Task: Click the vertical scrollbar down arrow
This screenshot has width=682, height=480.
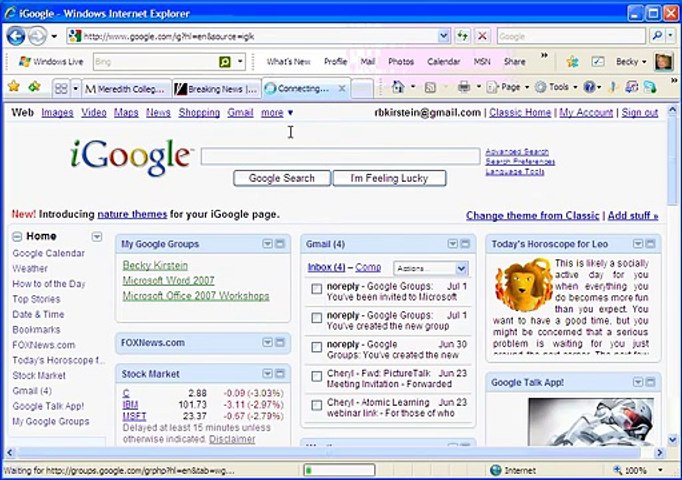Action: (672, 440)
